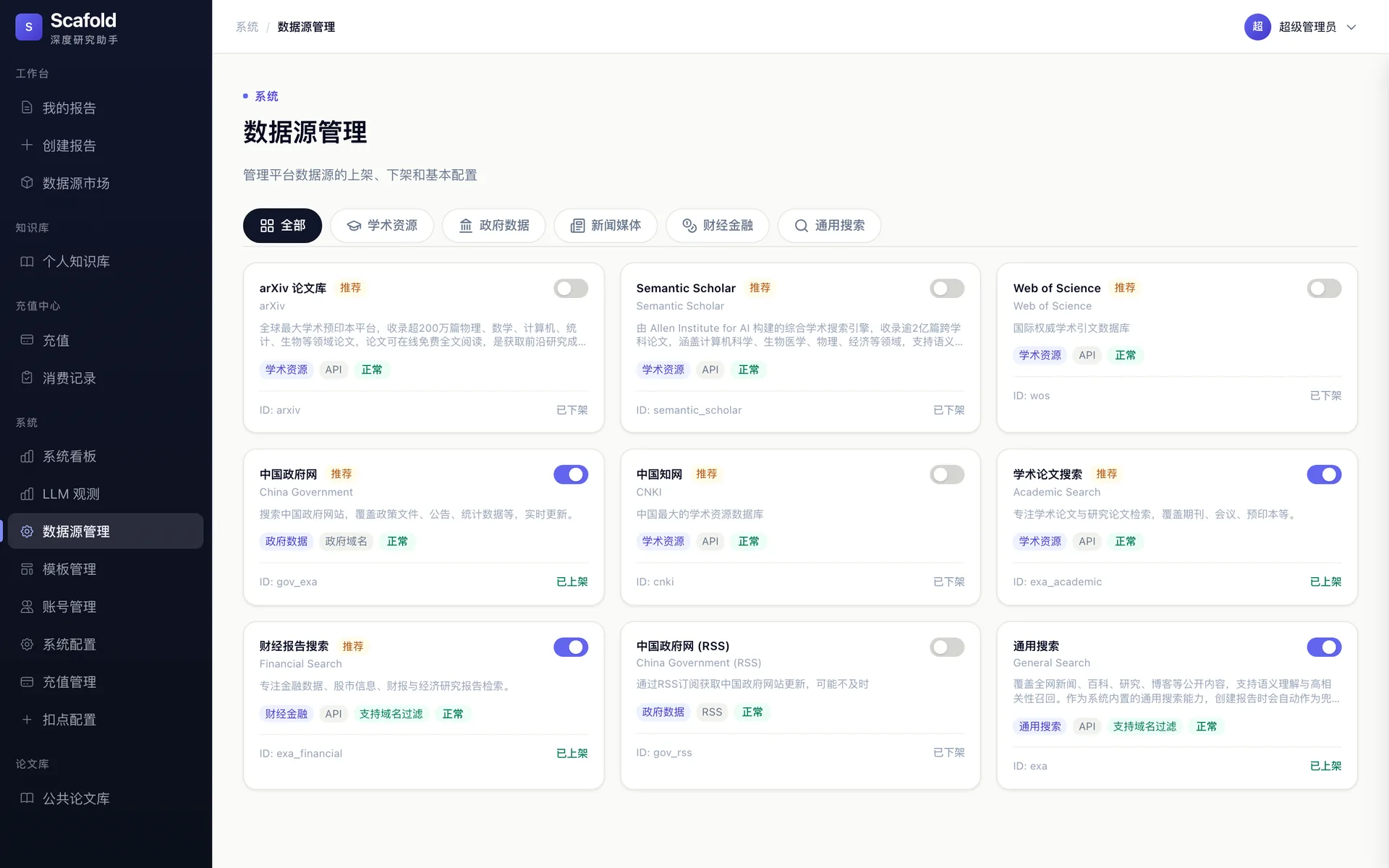
Task: Click the 充值 card icon in sidebar
Action: click(27, 340)
